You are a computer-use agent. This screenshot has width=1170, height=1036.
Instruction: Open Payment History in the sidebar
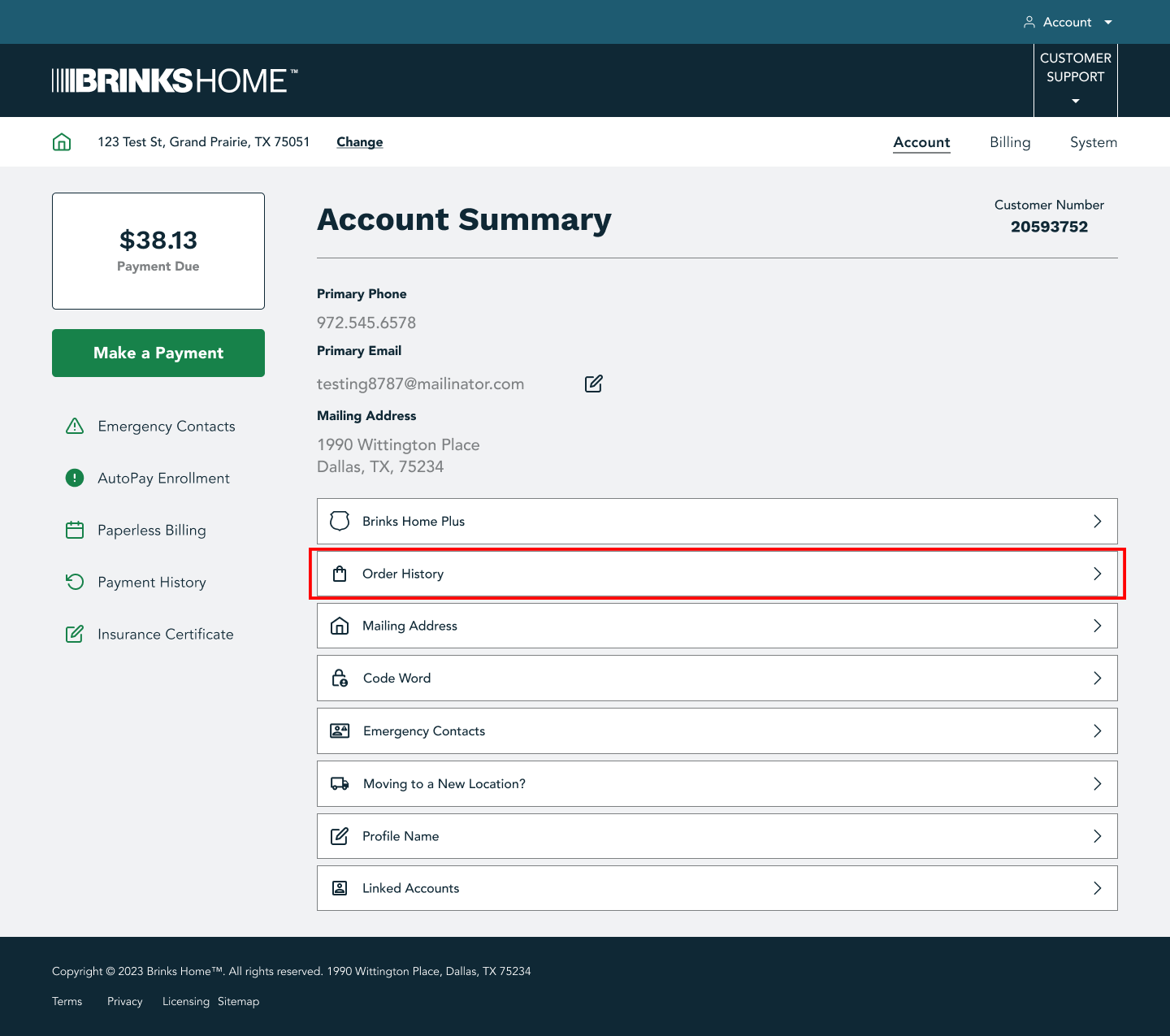click(x=152, y=582)
